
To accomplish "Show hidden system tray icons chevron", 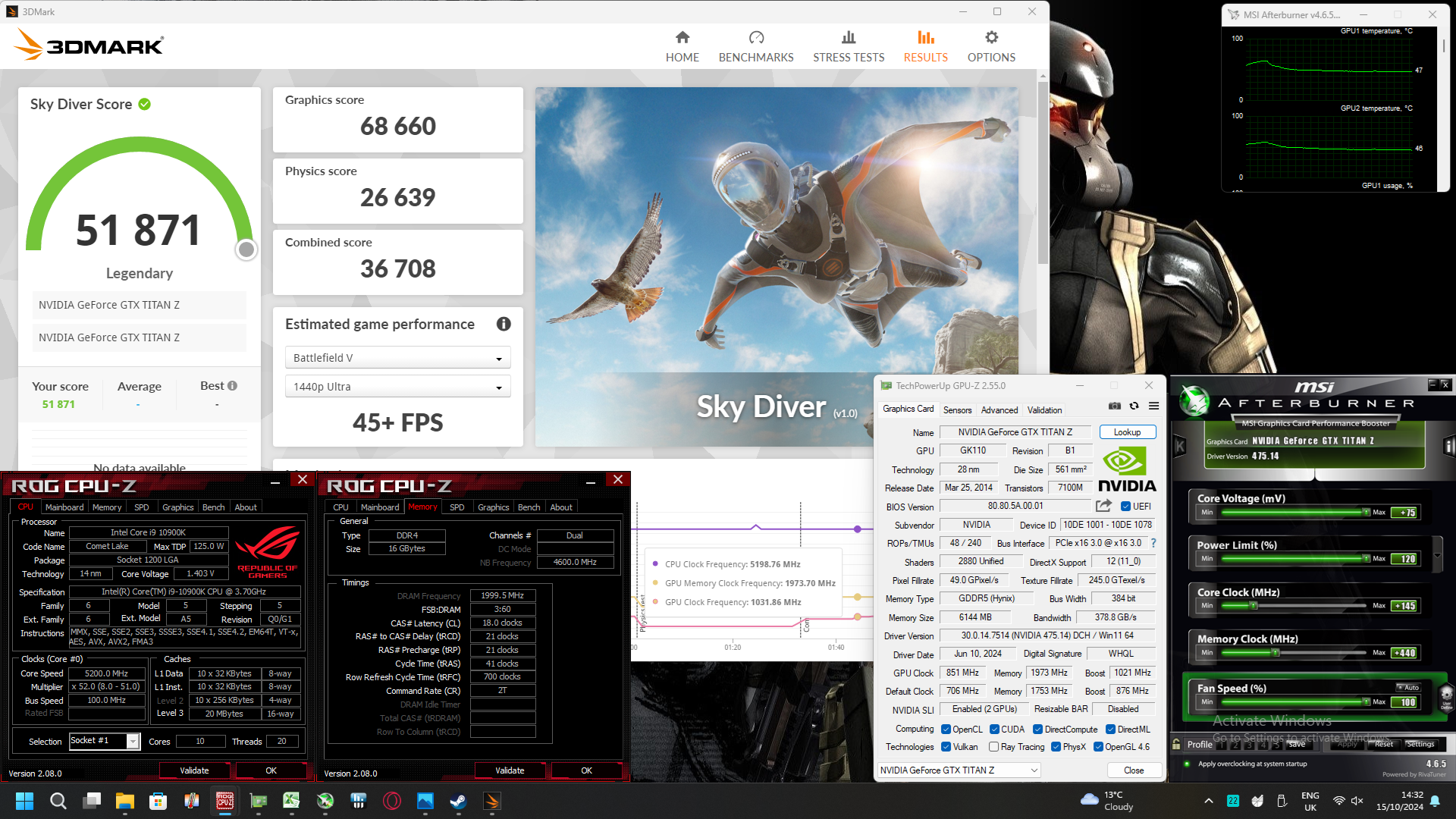I will click(x=1209, y=801).
